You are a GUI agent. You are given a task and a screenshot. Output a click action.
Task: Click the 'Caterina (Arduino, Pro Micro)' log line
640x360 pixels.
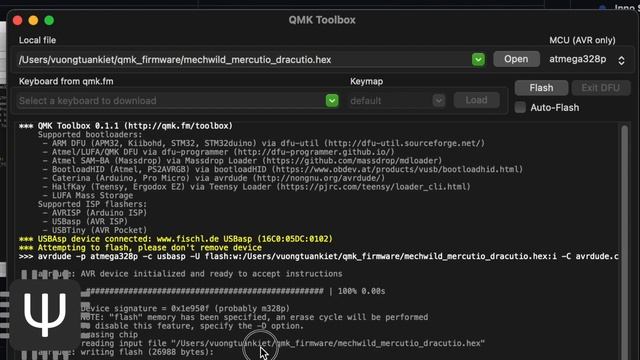(x=213, y=178)
